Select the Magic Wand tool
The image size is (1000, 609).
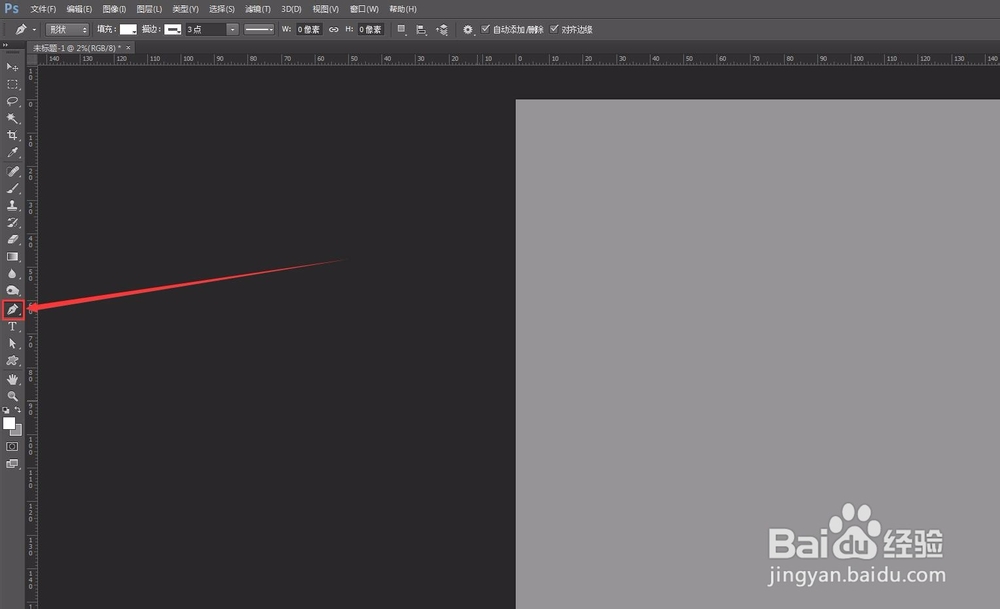(12, 119)
